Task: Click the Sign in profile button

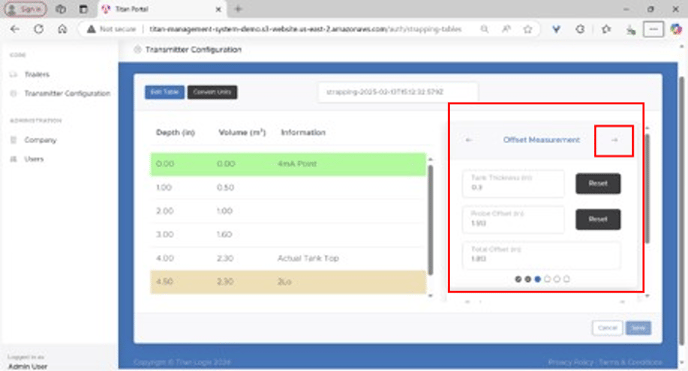Action: click(25, 9)
